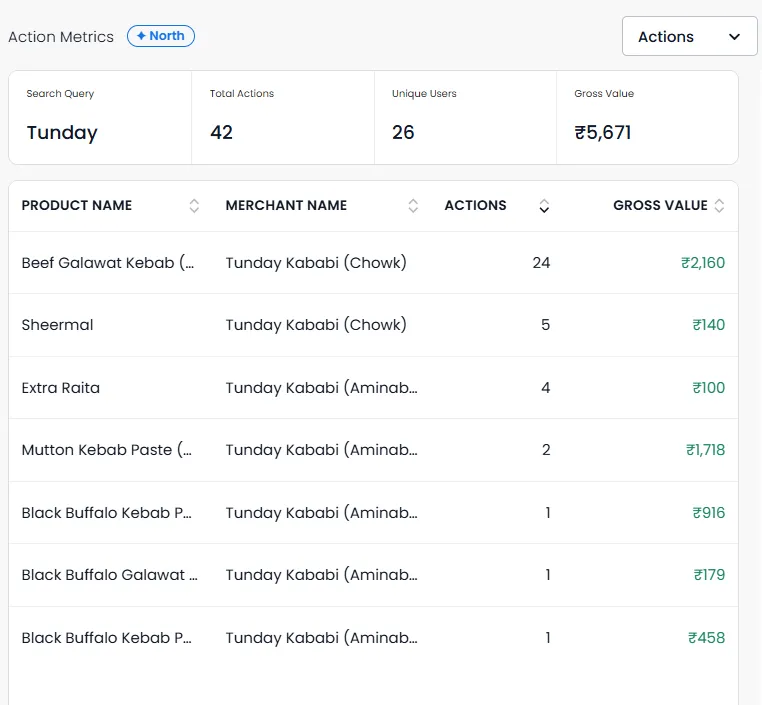Image resolution: width=762 pixels, height=705 pixels.
Task: Click the Gross Value total ₹5,671
Action: coord(603,133)
